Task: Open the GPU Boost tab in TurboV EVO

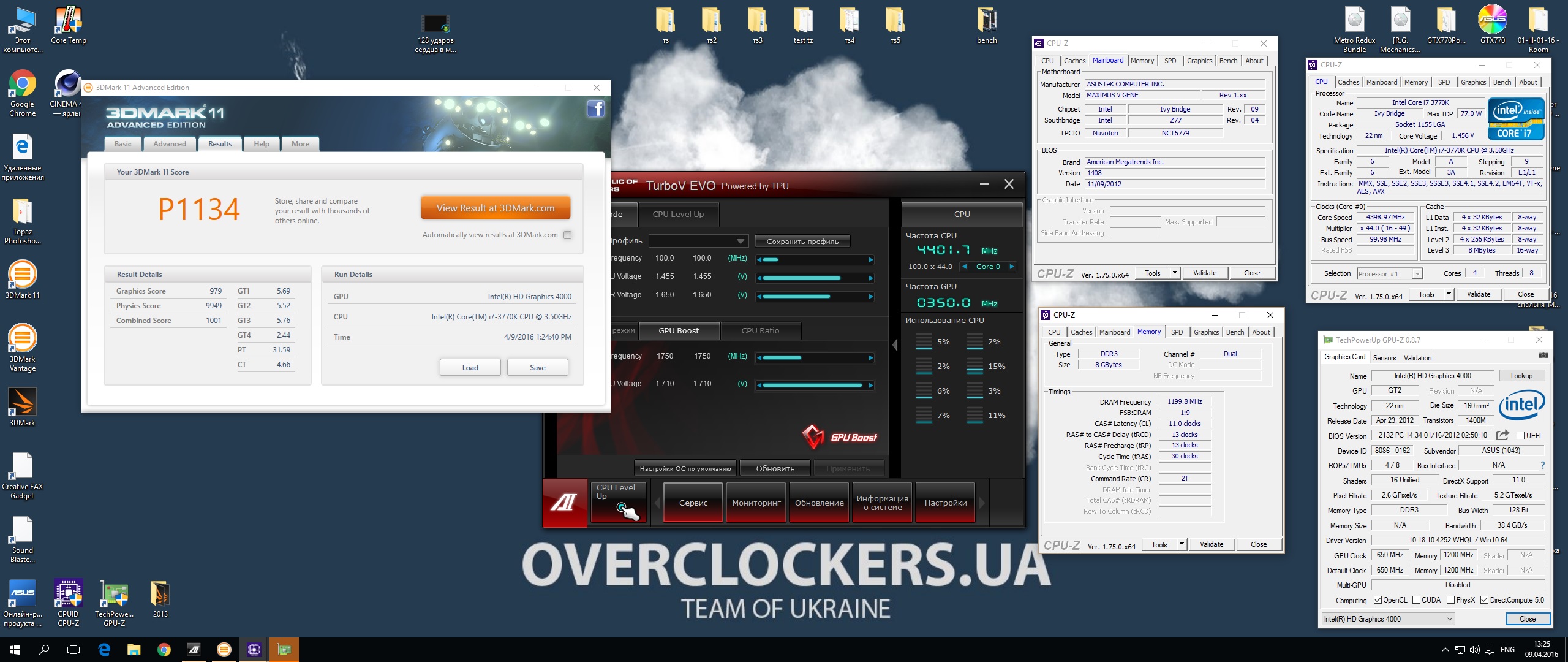Action: click(679, 331)
